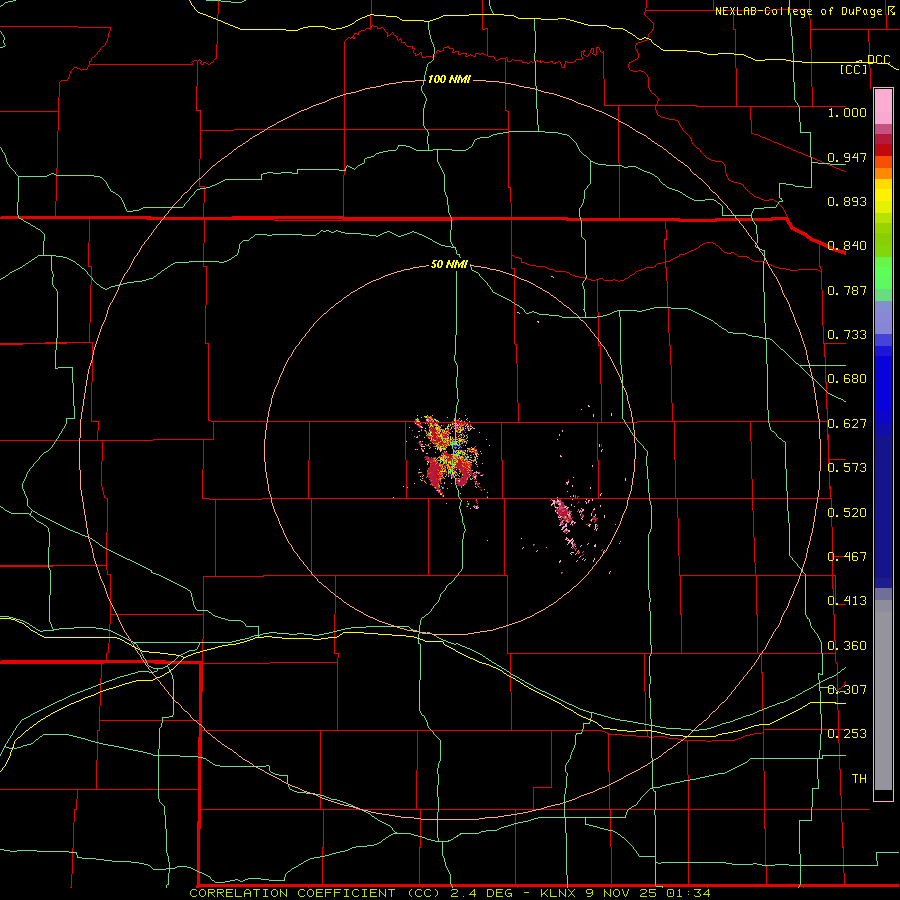Click the 1.000 value on color scale
The image size is (900, 900).
point(847,112)
